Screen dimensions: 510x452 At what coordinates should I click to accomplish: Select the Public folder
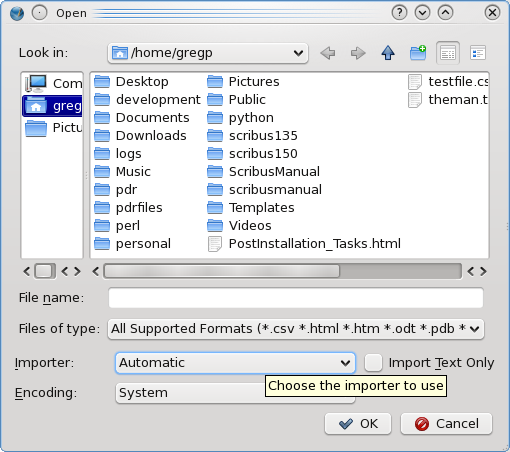click(x=236, y=100)
